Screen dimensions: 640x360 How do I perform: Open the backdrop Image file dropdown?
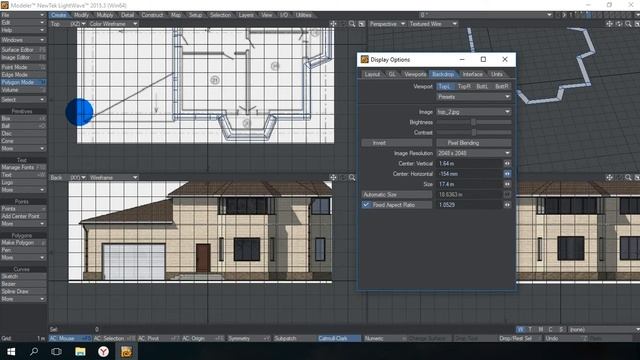click(473, 112)
